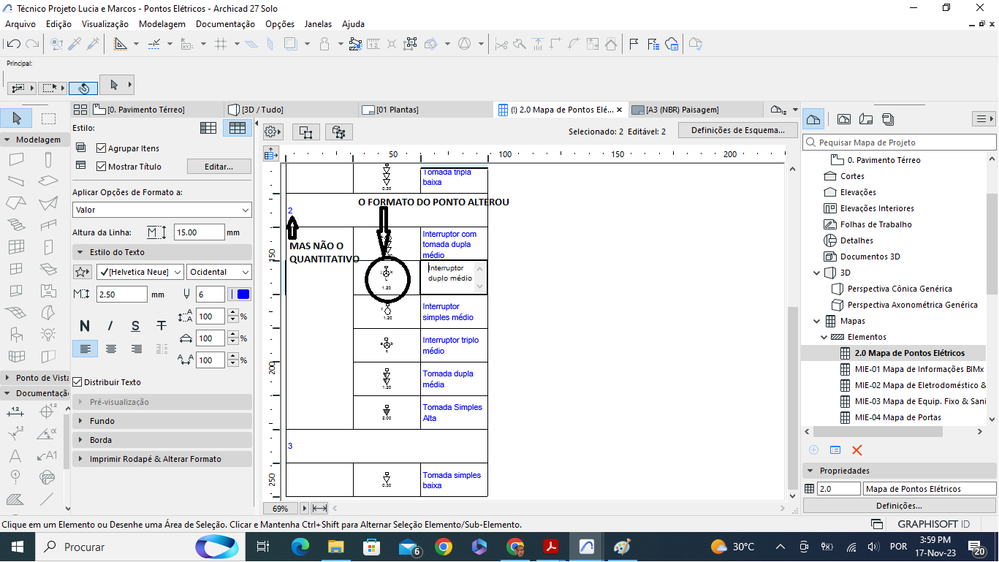The height and width of the screenshot is (562, 999).
Task: Open the Ocidental script dropdown
Action: (219, 272)
